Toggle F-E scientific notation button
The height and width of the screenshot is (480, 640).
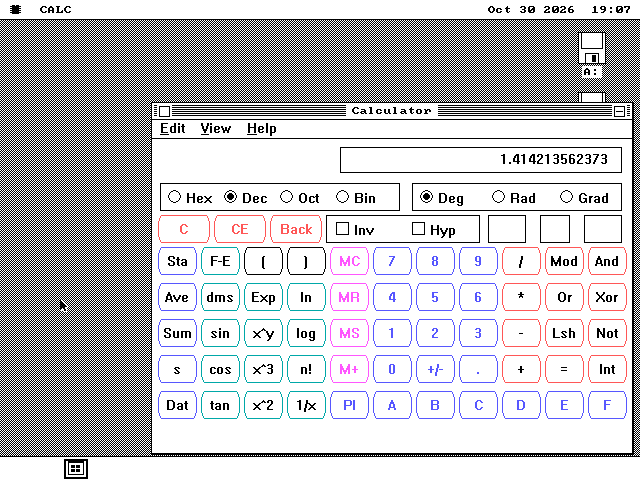220,261
